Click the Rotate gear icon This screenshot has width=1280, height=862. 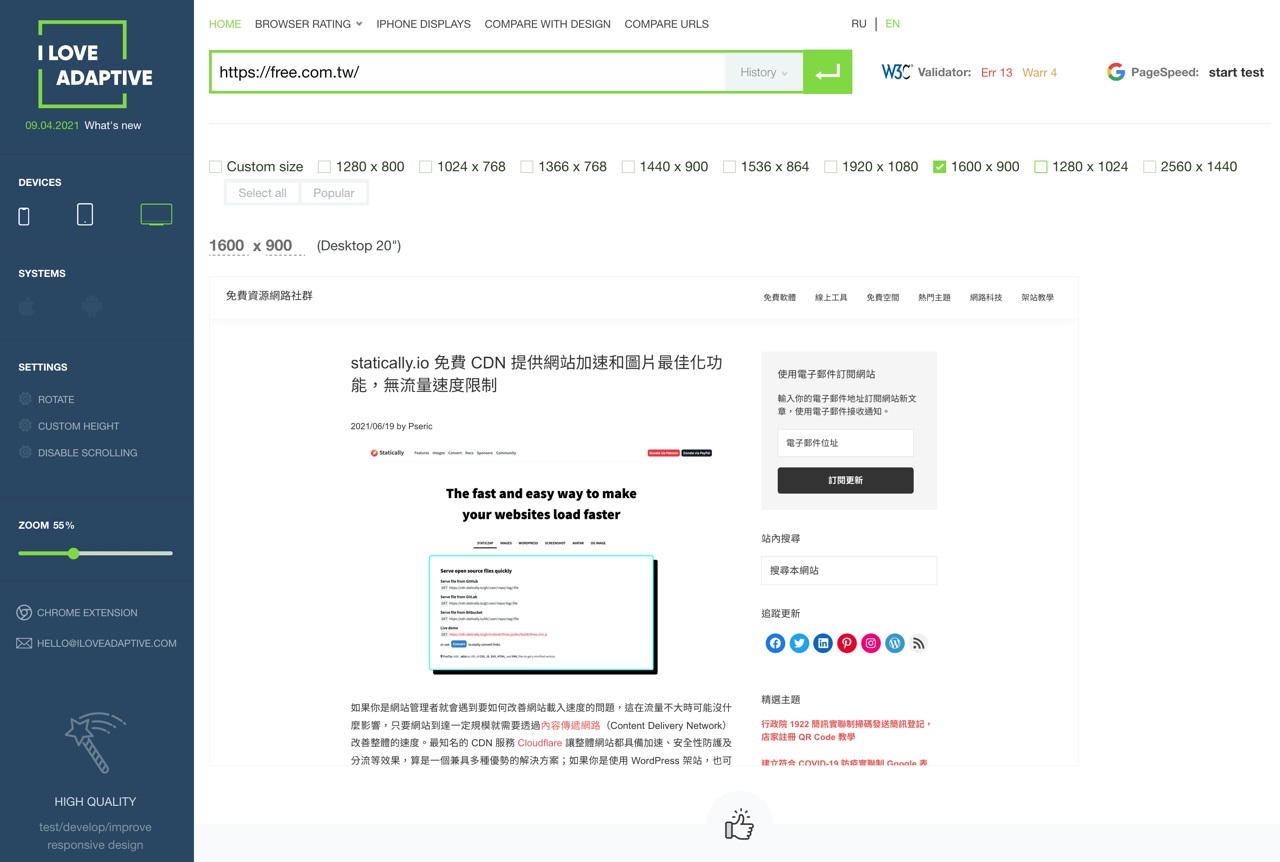25,399
